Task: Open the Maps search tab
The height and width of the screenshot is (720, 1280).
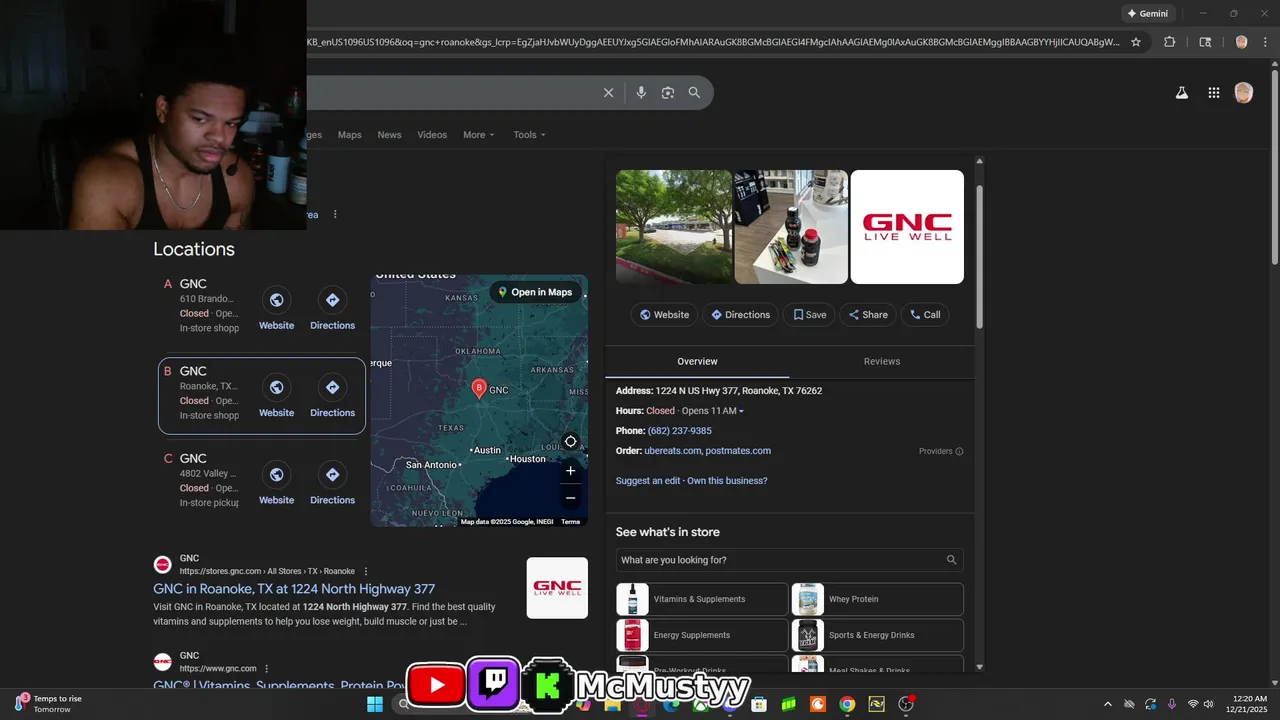Action: coord(349,135)
